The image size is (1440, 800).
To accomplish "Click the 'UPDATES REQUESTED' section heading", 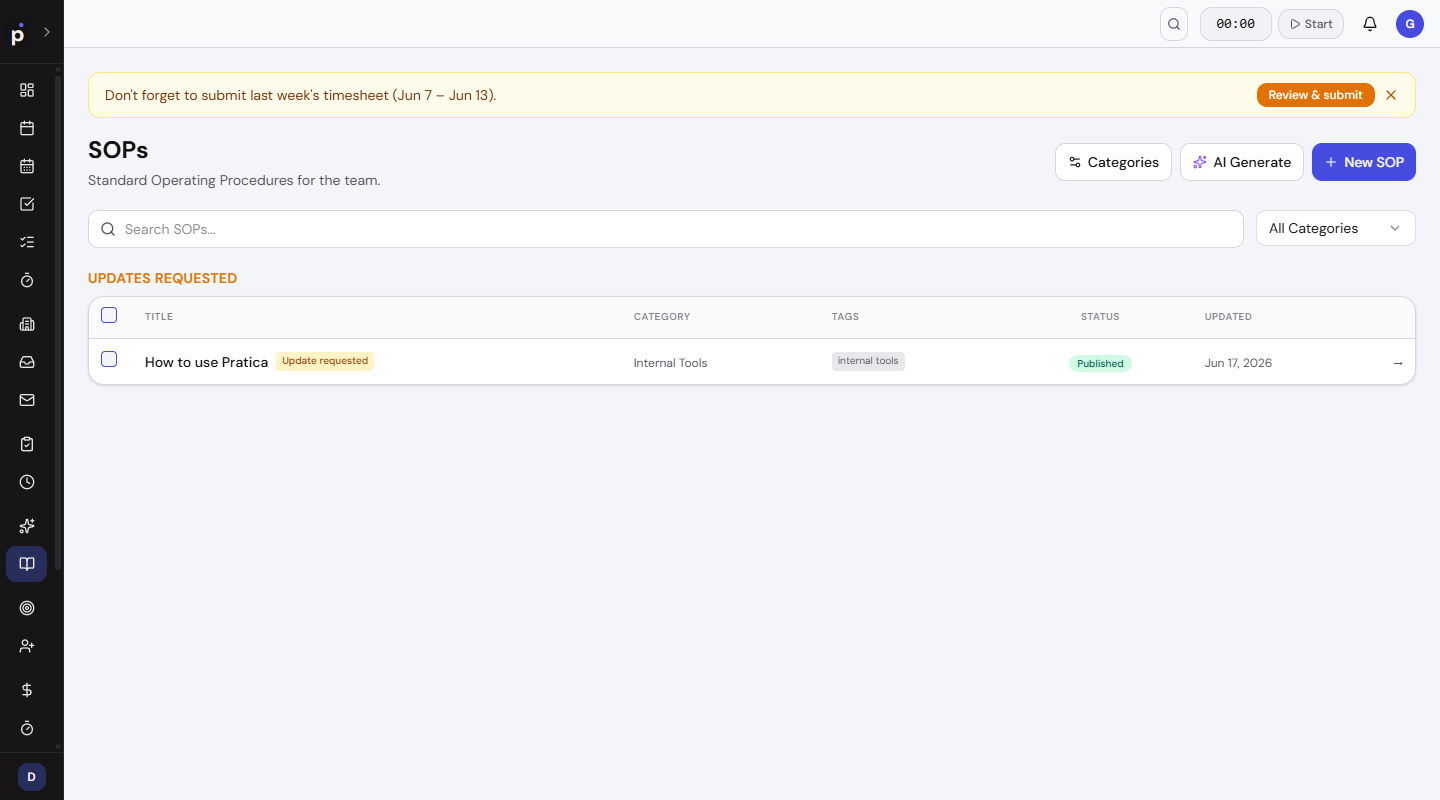I will point(162,278).
